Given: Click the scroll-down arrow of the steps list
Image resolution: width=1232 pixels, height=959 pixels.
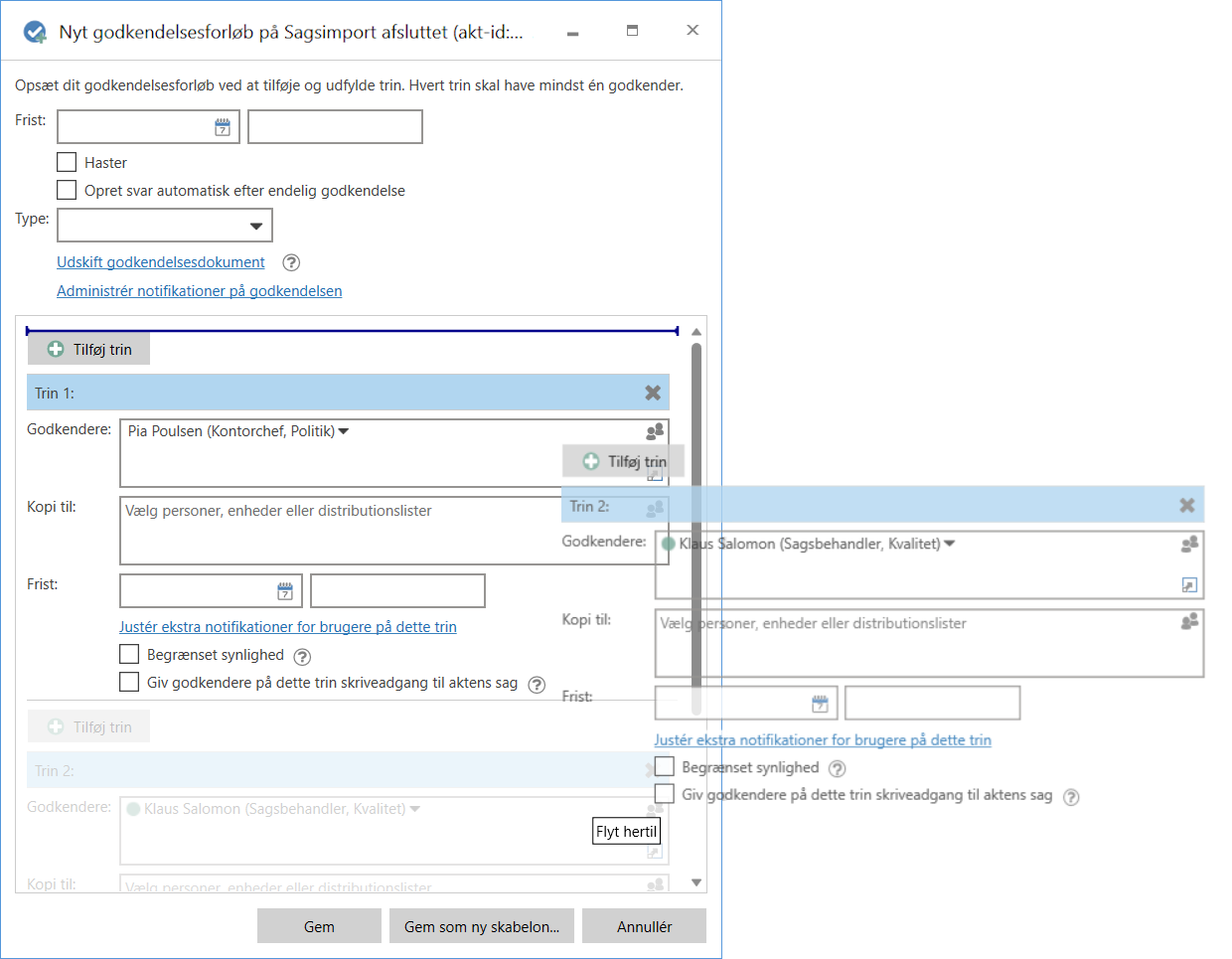Looking at the screenshot, I should coord(696,882).
